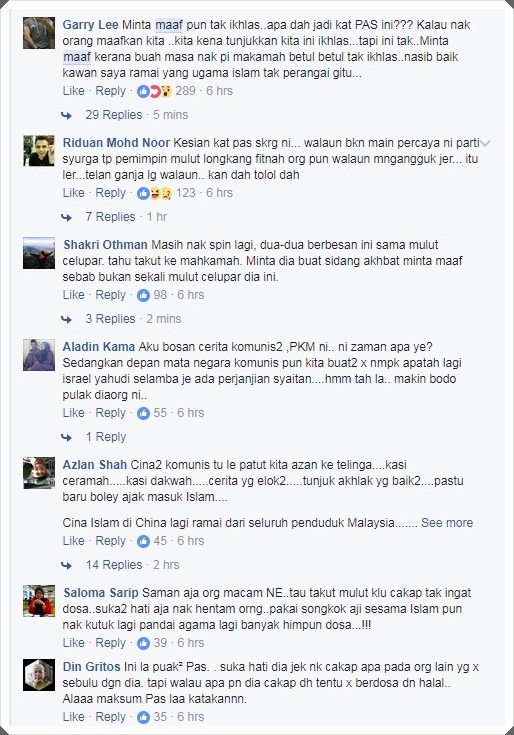Click the like thumb icon showing 98
514x735 pixels.
(143, 295)
